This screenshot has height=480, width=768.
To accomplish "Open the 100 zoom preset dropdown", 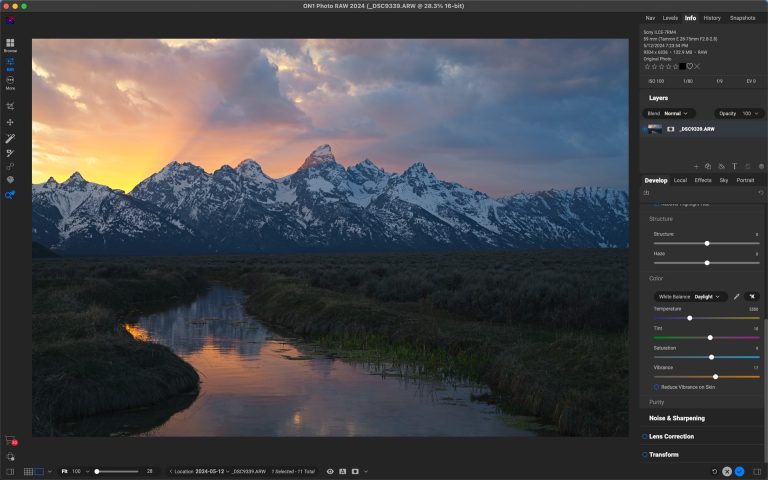I will tap(81, 472).
